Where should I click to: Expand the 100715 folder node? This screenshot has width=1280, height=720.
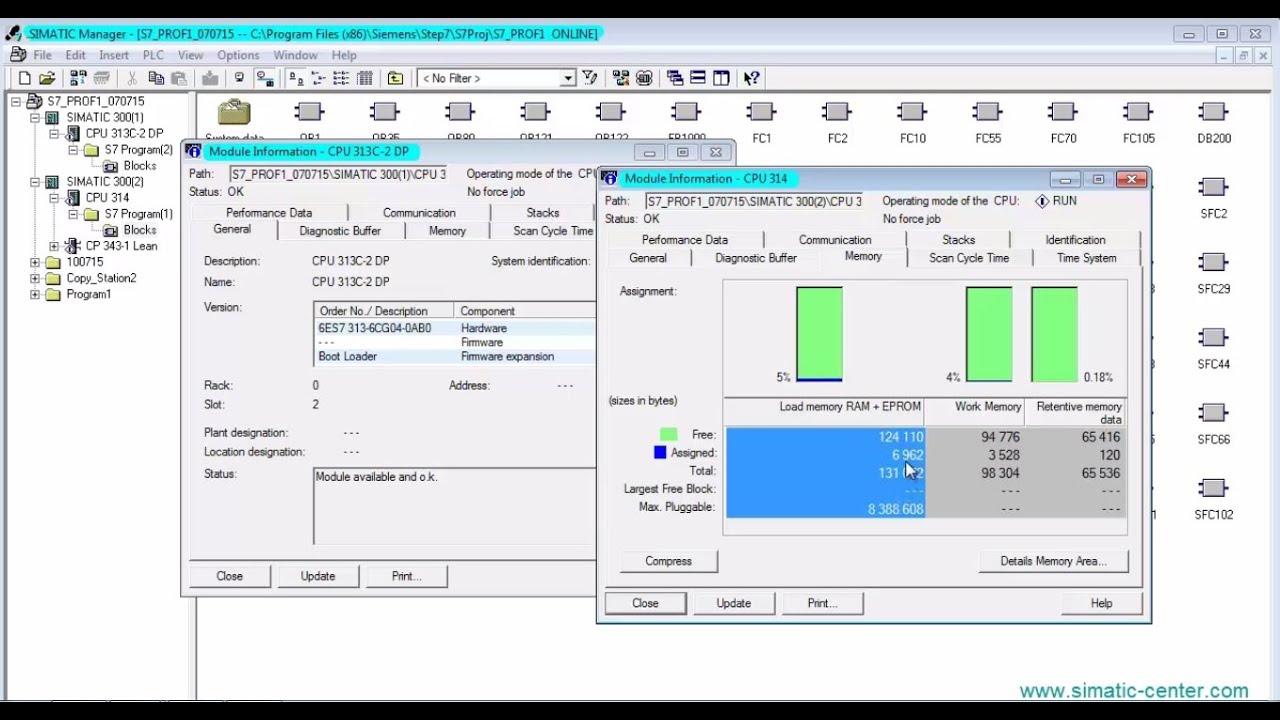35,262
